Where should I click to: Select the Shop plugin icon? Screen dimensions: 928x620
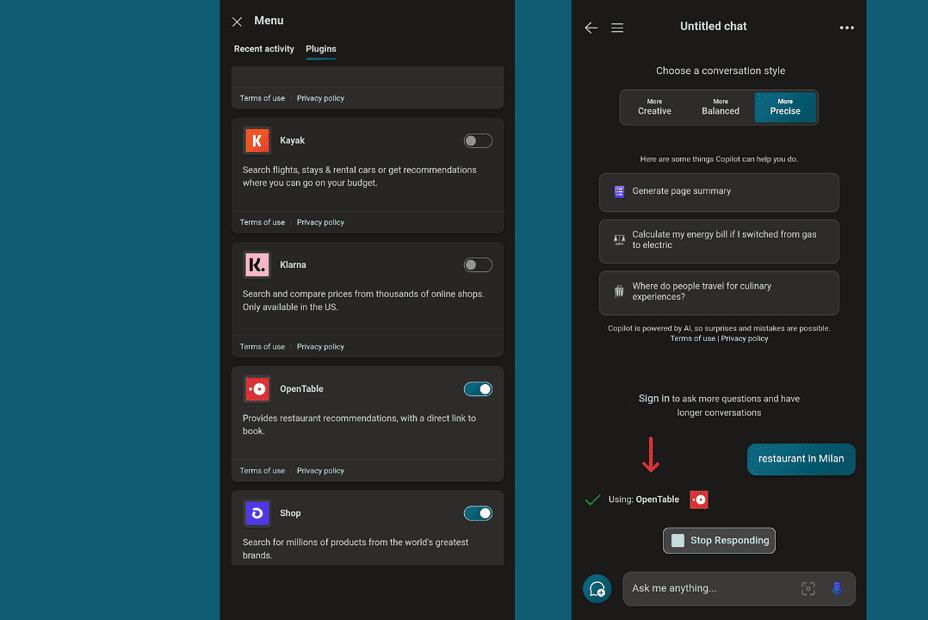[257, 513]
